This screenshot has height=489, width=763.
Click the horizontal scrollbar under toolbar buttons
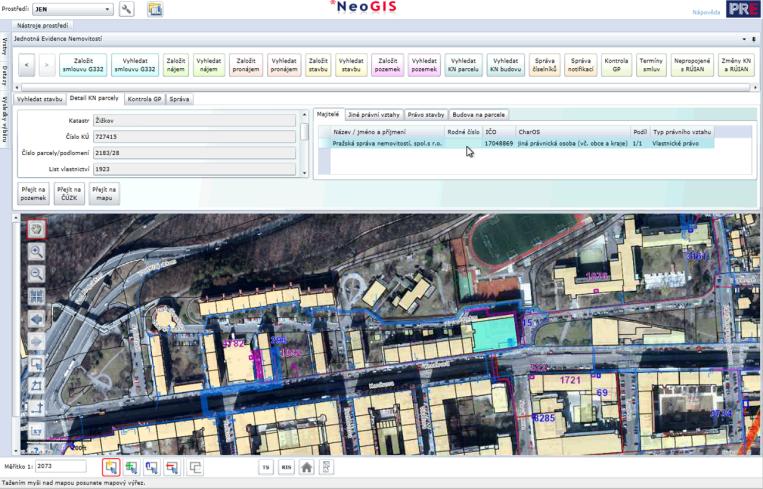[386, 87]
